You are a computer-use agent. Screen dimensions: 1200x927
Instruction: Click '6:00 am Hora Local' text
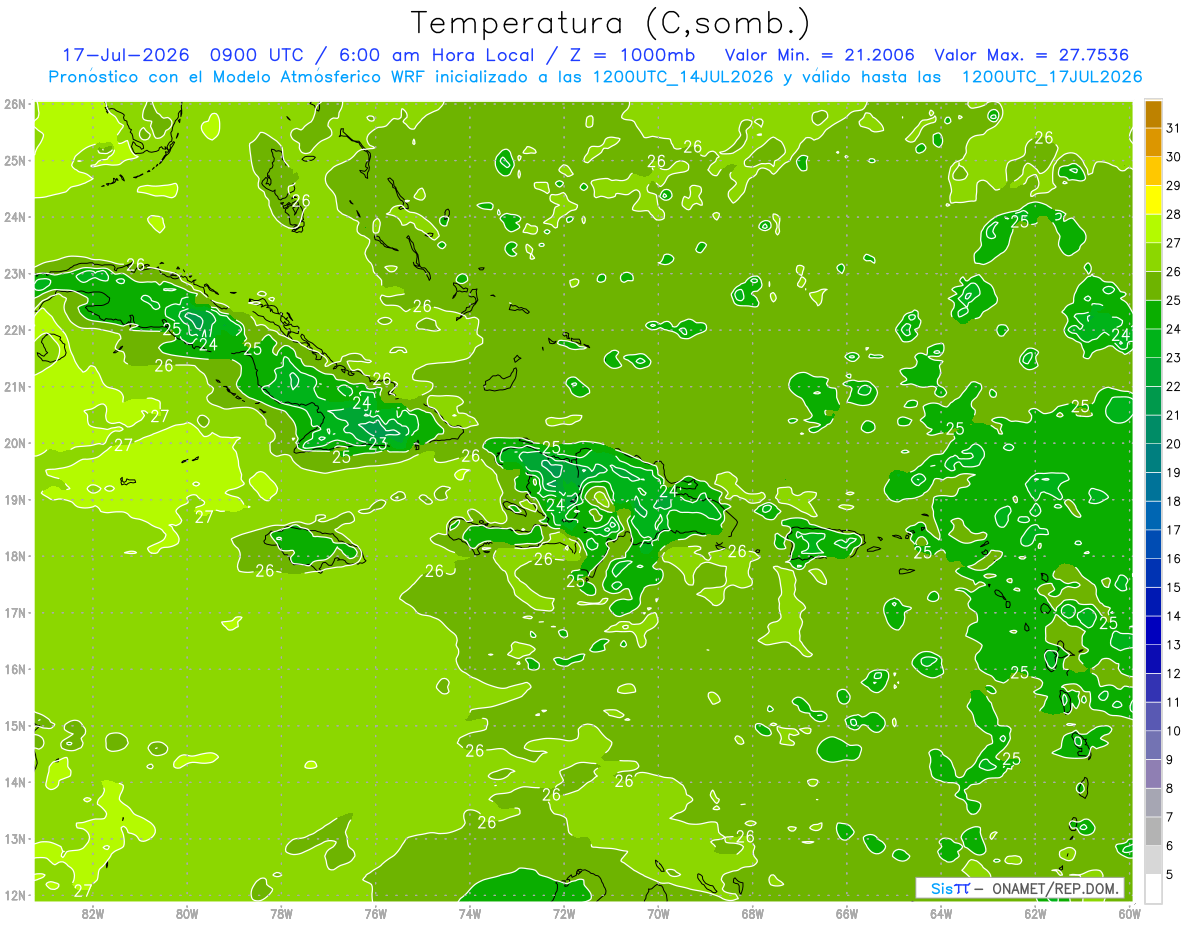(x=437, y=55)
